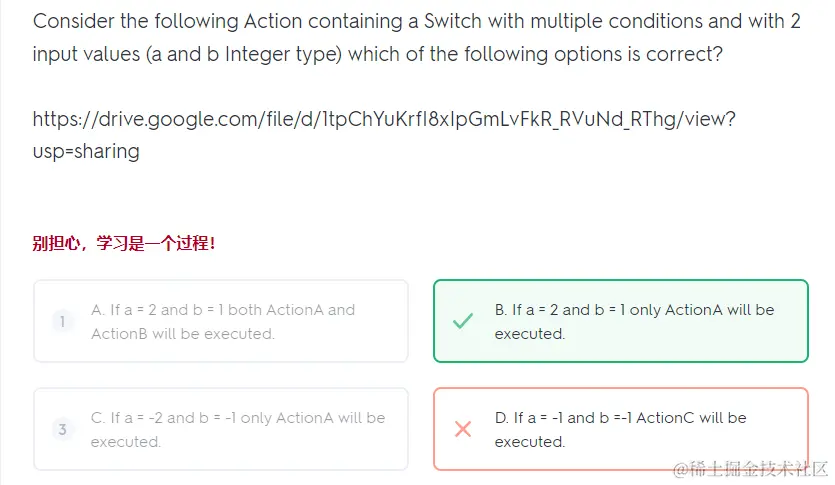Click the red Chinese feedback message 别担心
This screenshot has height=485, width=835.
tap(124, 243)
